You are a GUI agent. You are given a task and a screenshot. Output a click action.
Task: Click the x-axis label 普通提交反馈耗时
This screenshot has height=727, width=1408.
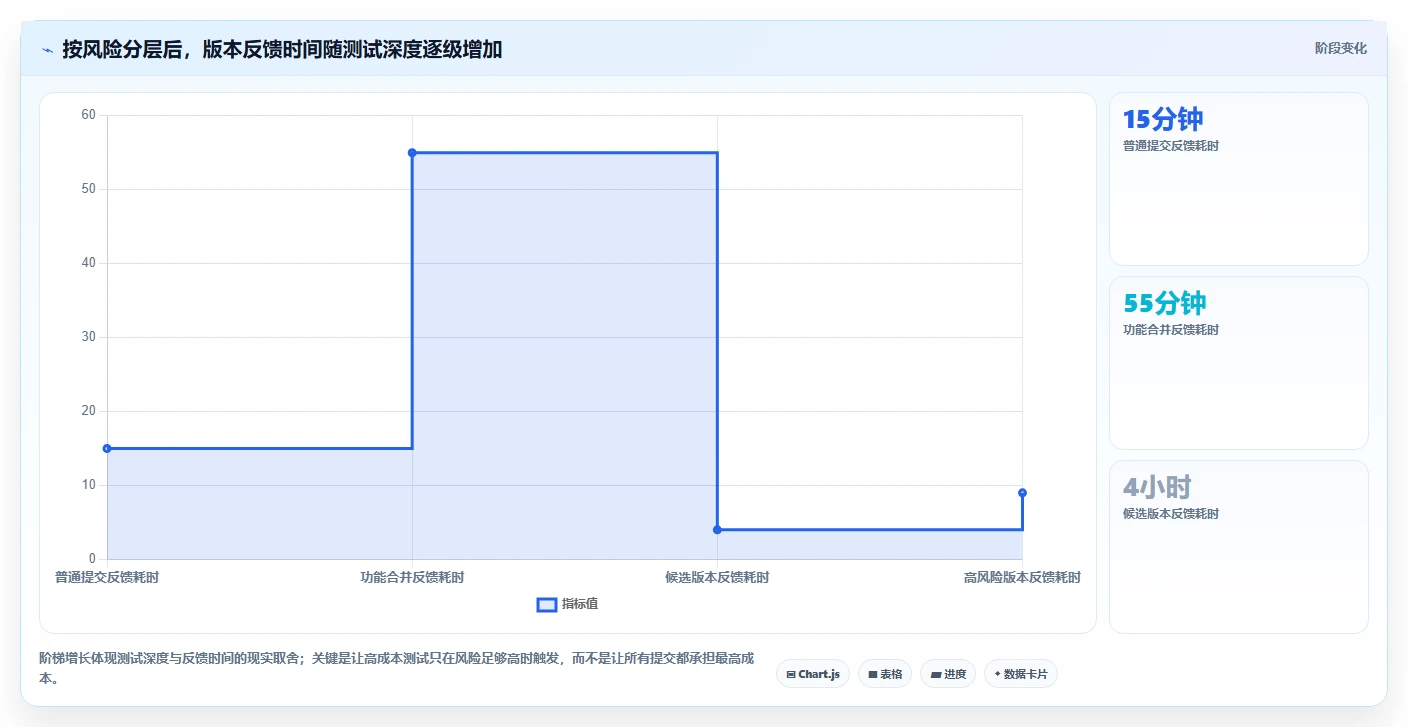[107, 578]
